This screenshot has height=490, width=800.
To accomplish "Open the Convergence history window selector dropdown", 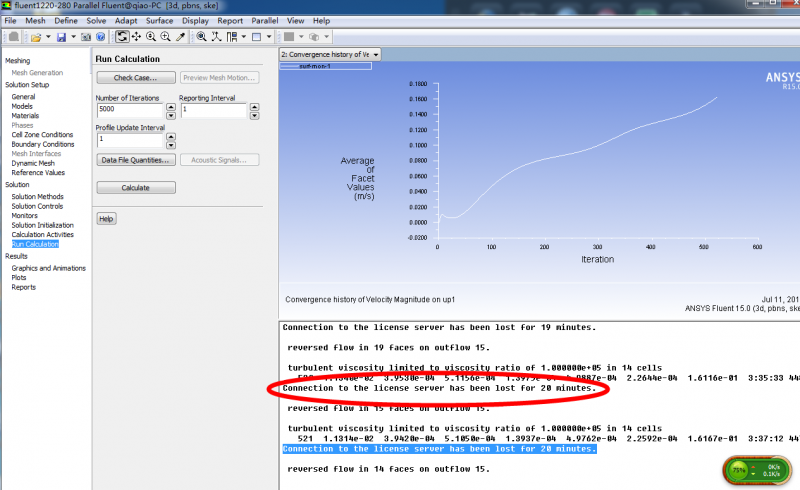I will point(376,55).
